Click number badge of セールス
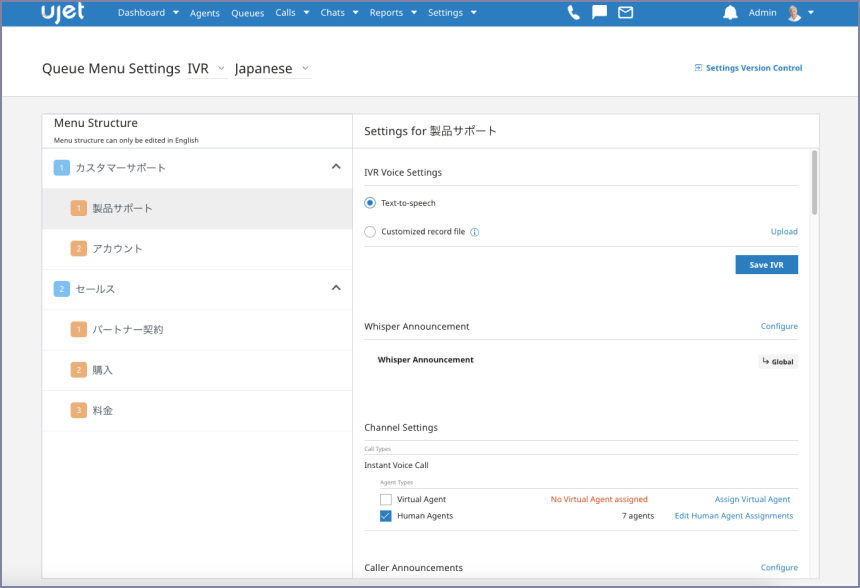The height and width of the screenshot is (588, 860). [61, 289]
